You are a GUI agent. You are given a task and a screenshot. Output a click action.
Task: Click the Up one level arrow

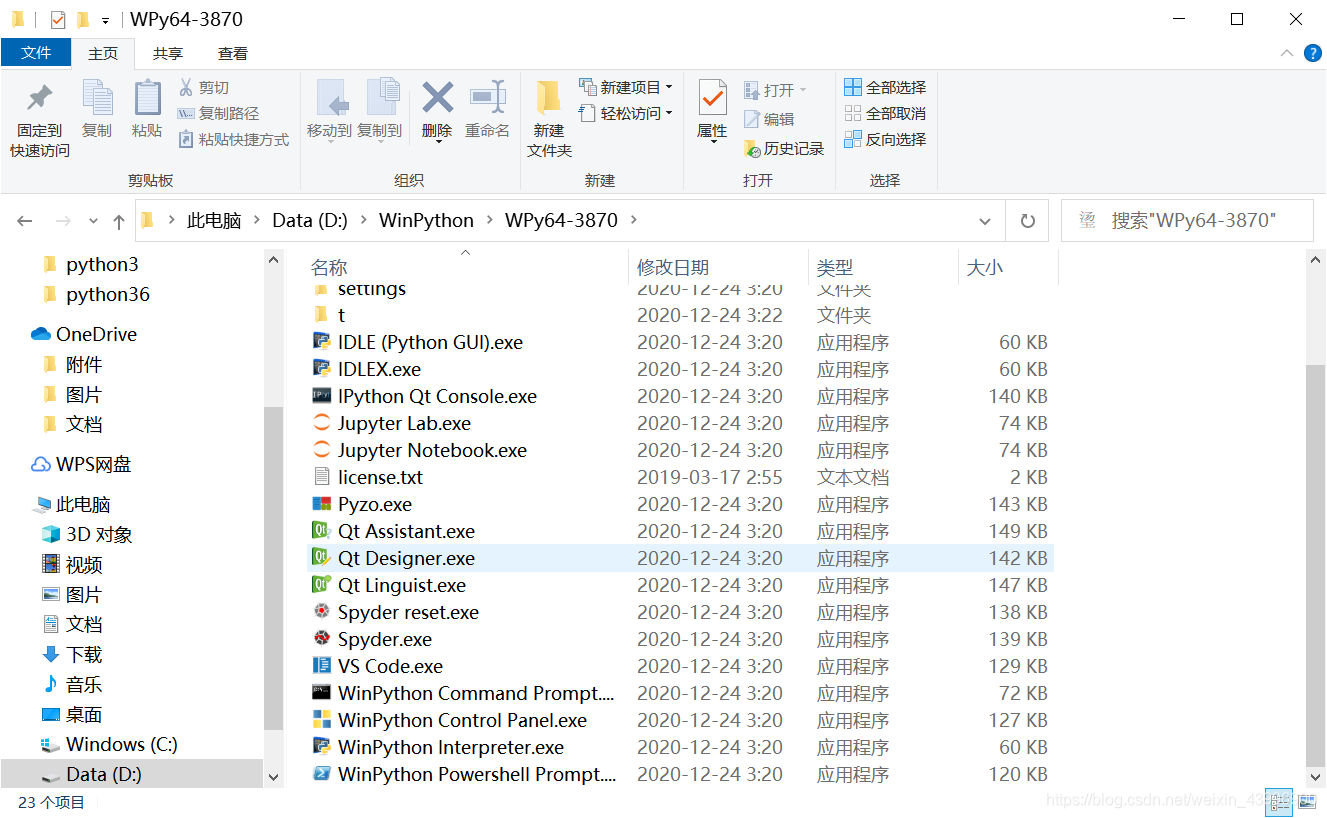coord(119,221)
